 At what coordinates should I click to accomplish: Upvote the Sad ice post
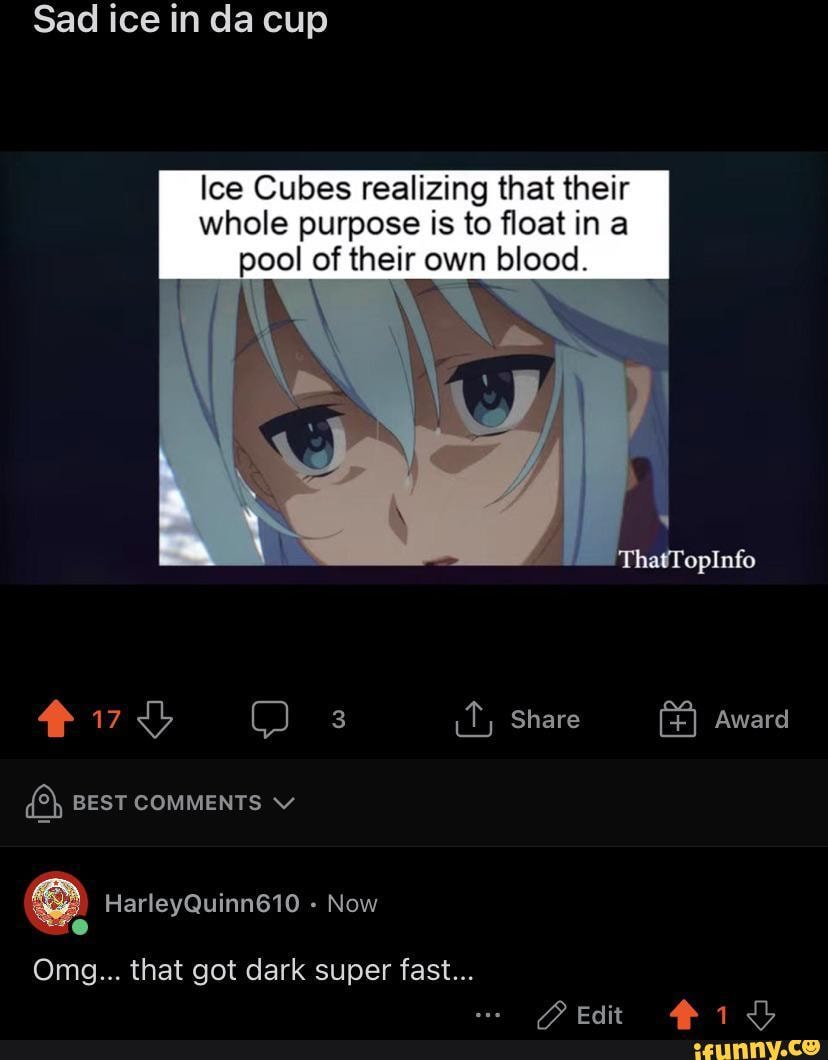click(x=56, y=719)
